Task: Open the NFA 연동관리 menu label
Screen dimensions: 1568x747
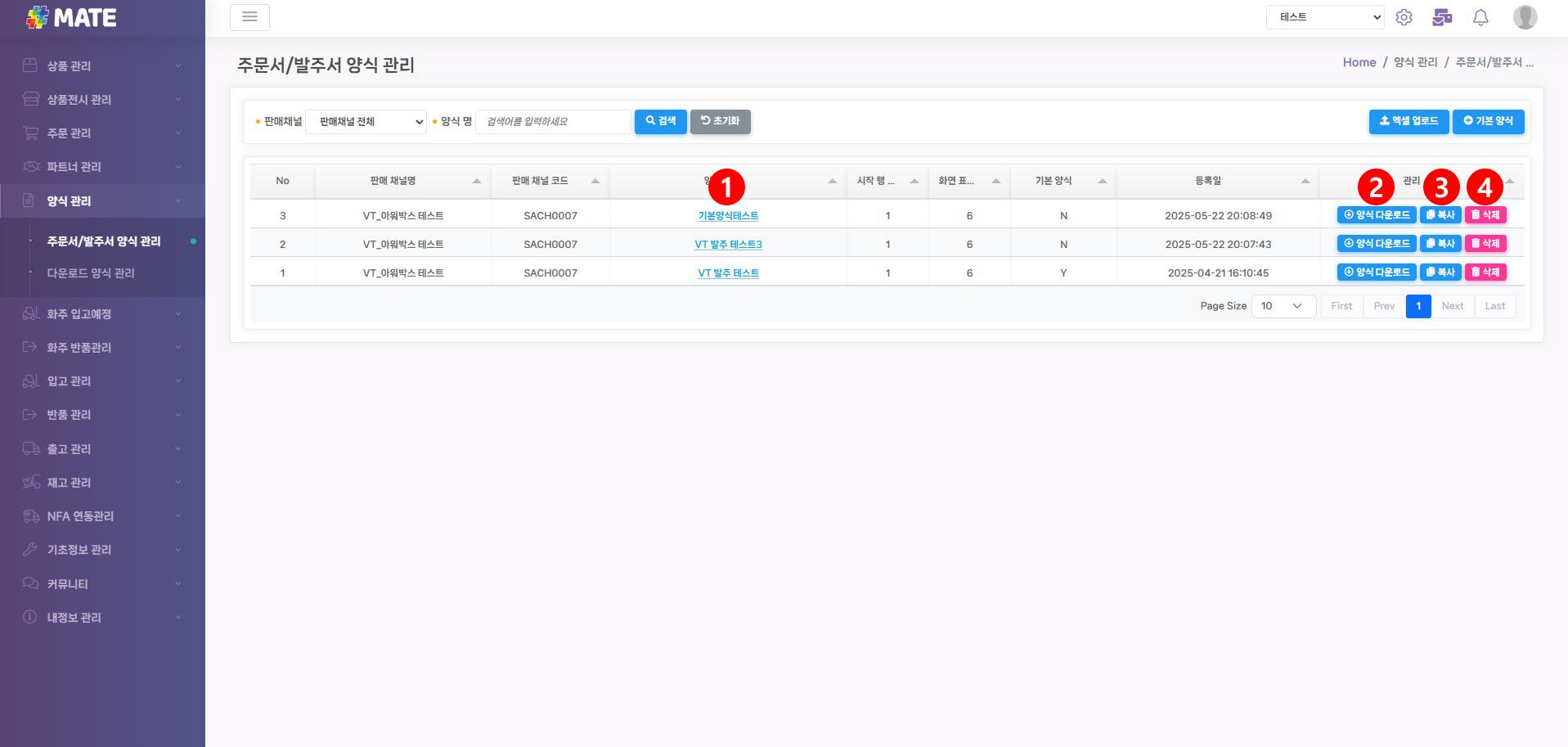Action: coord(80,515)
